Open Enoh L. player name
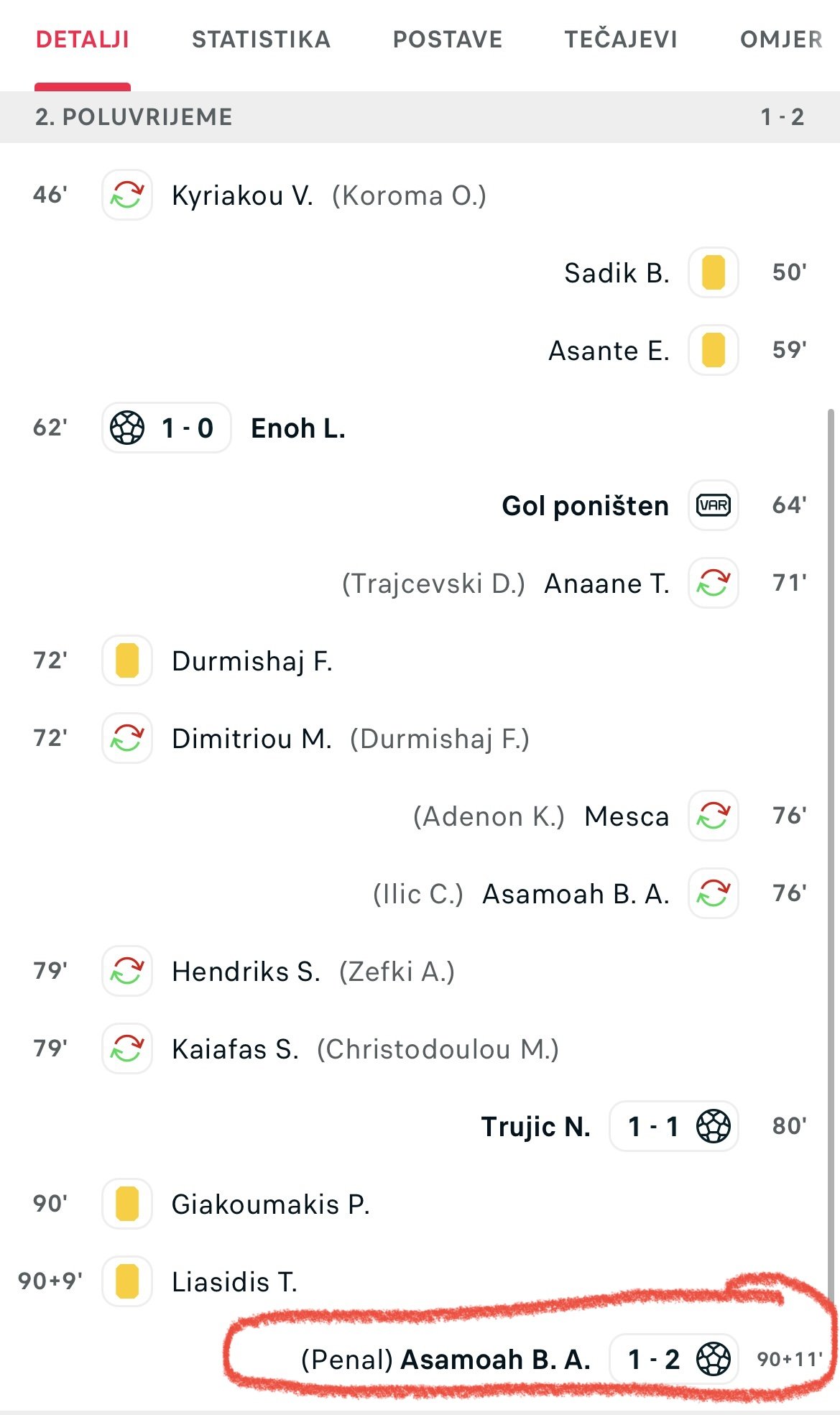The height and width of the screenshot is (1415, 840). 298,428
